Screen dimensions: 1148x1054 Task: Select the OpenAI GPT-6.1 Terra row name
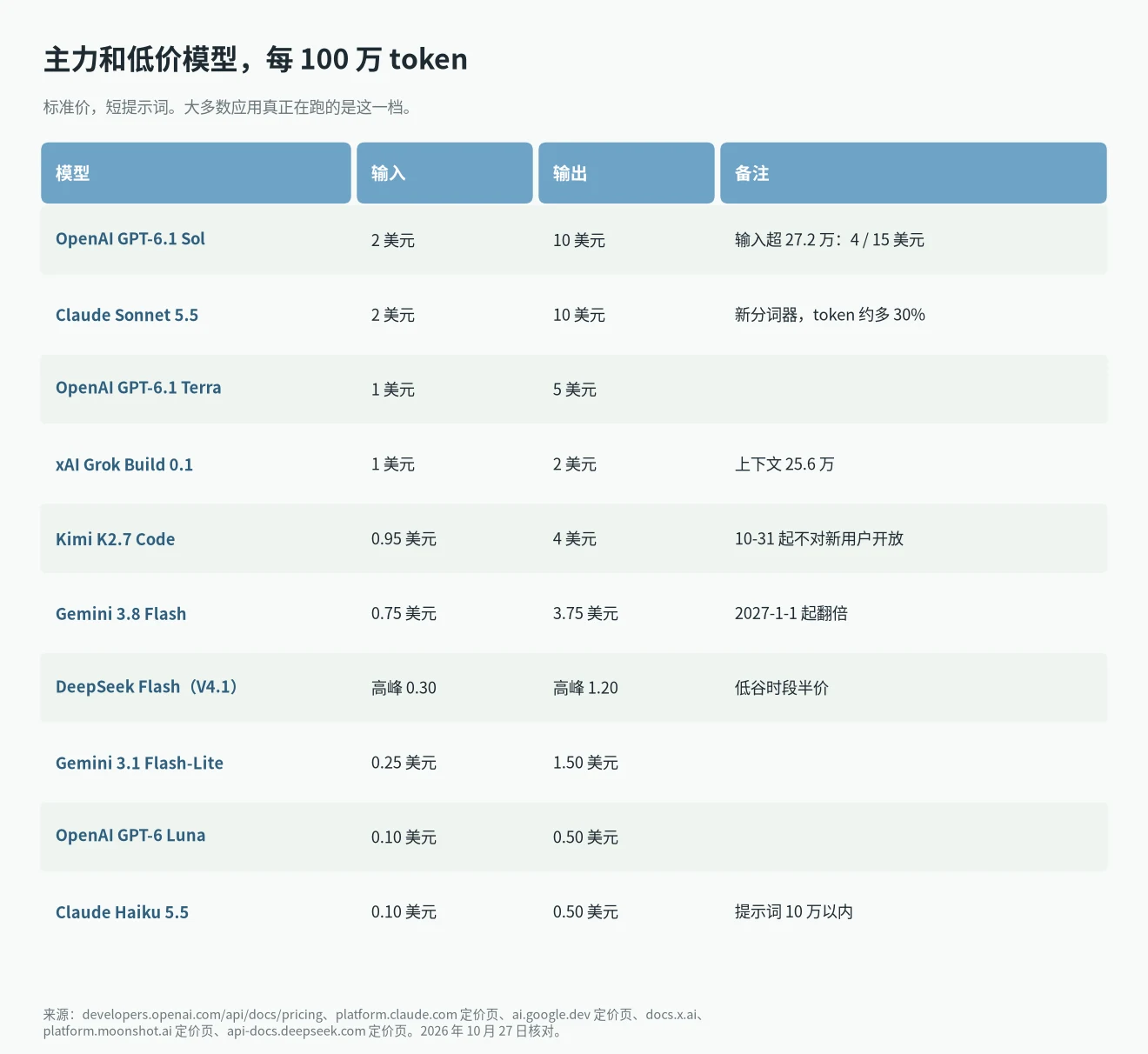(x=138, y=388)
